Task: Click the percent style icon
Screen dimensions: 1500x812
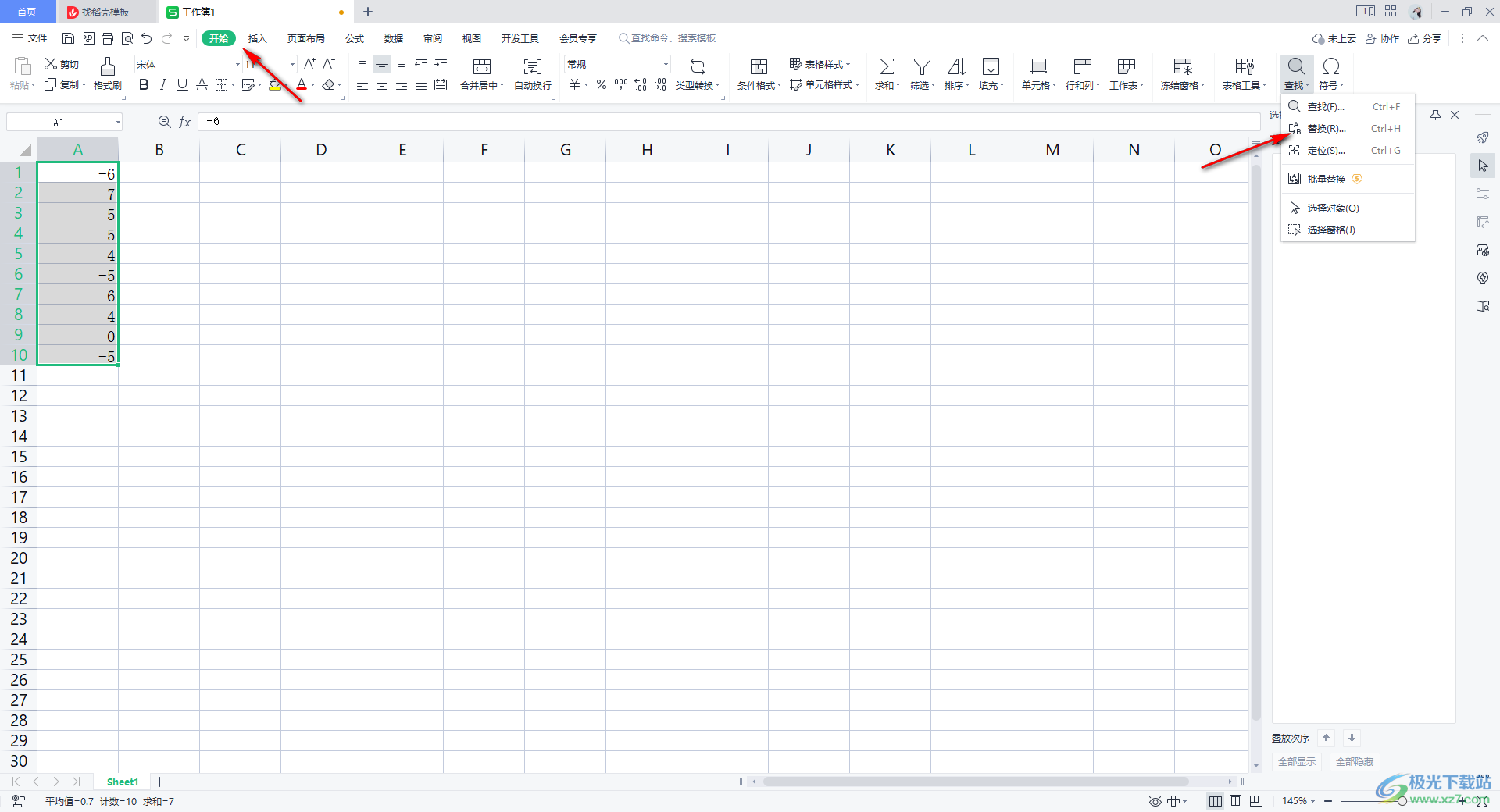Action: pyautogui.click(x=602, y=84)
